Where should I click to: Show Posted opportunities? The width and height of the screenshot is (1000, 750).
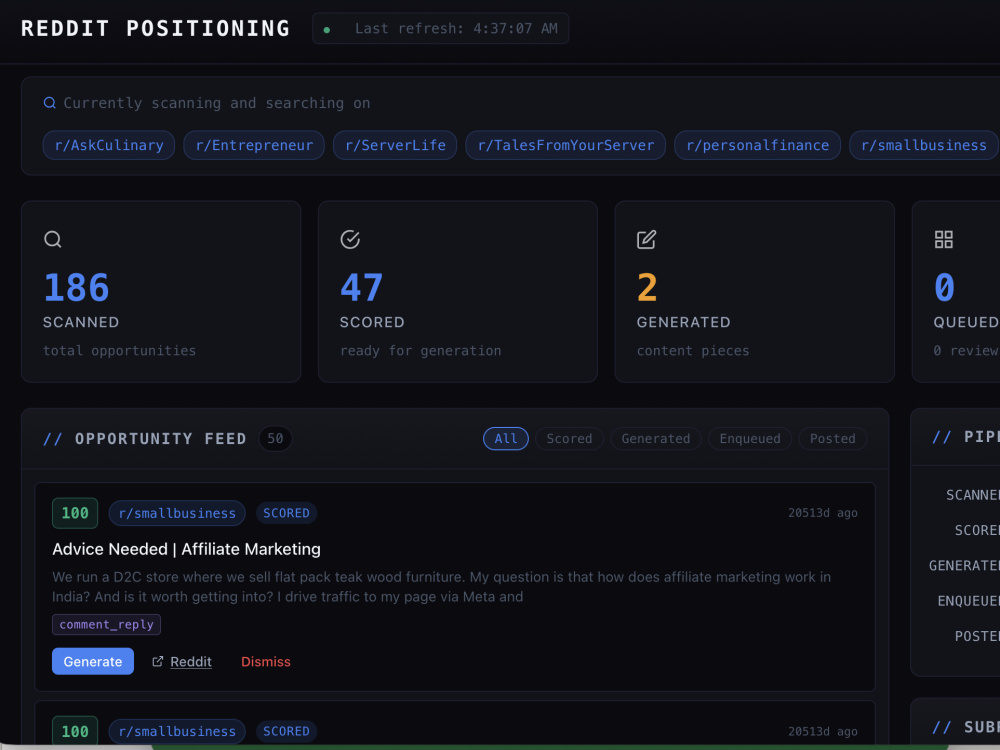[832, 439]
